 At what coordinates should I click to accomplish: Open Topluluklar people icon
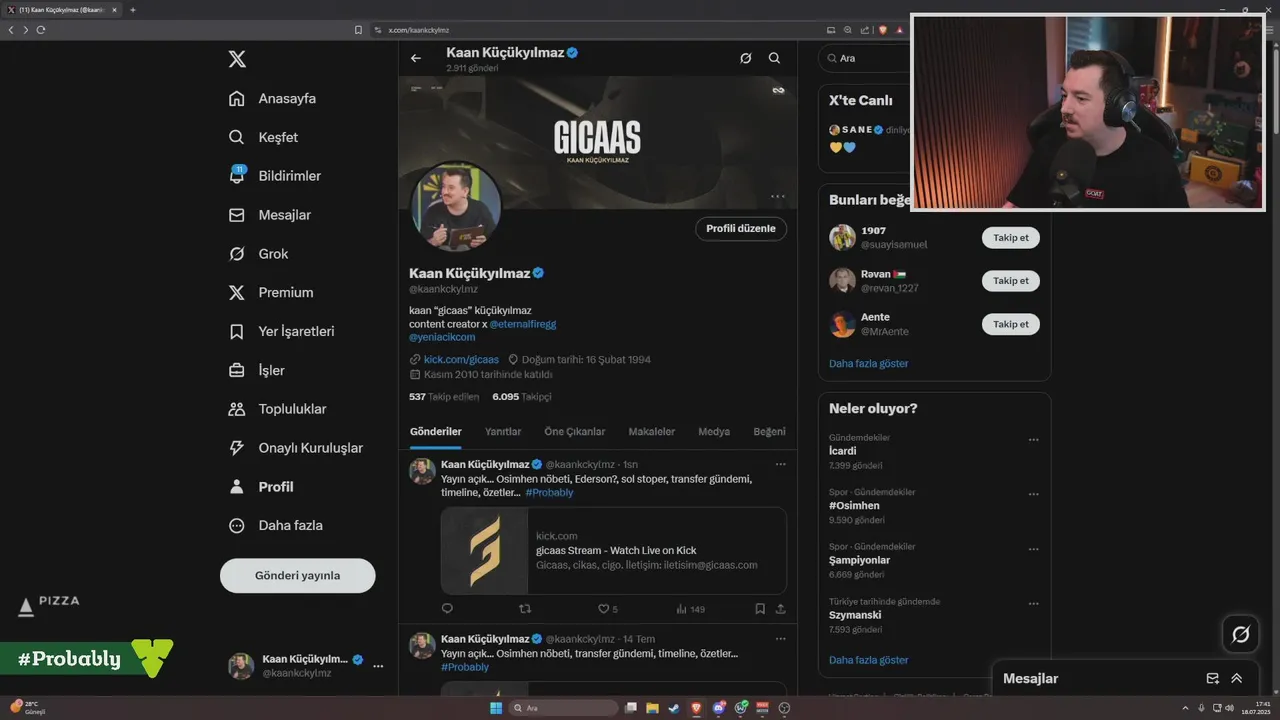pos(237,409)
